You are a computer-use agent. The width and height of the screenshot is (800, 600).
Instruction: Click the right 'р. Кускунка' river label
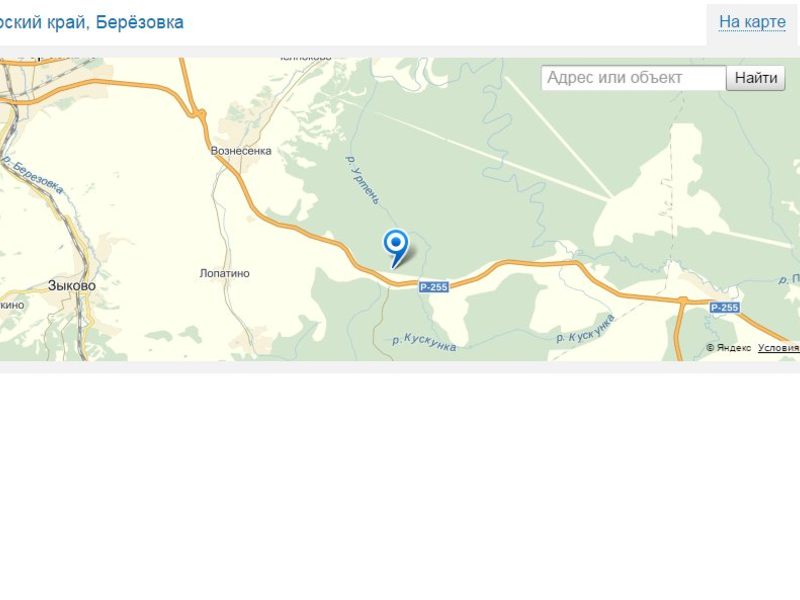[x=585, y=329]
